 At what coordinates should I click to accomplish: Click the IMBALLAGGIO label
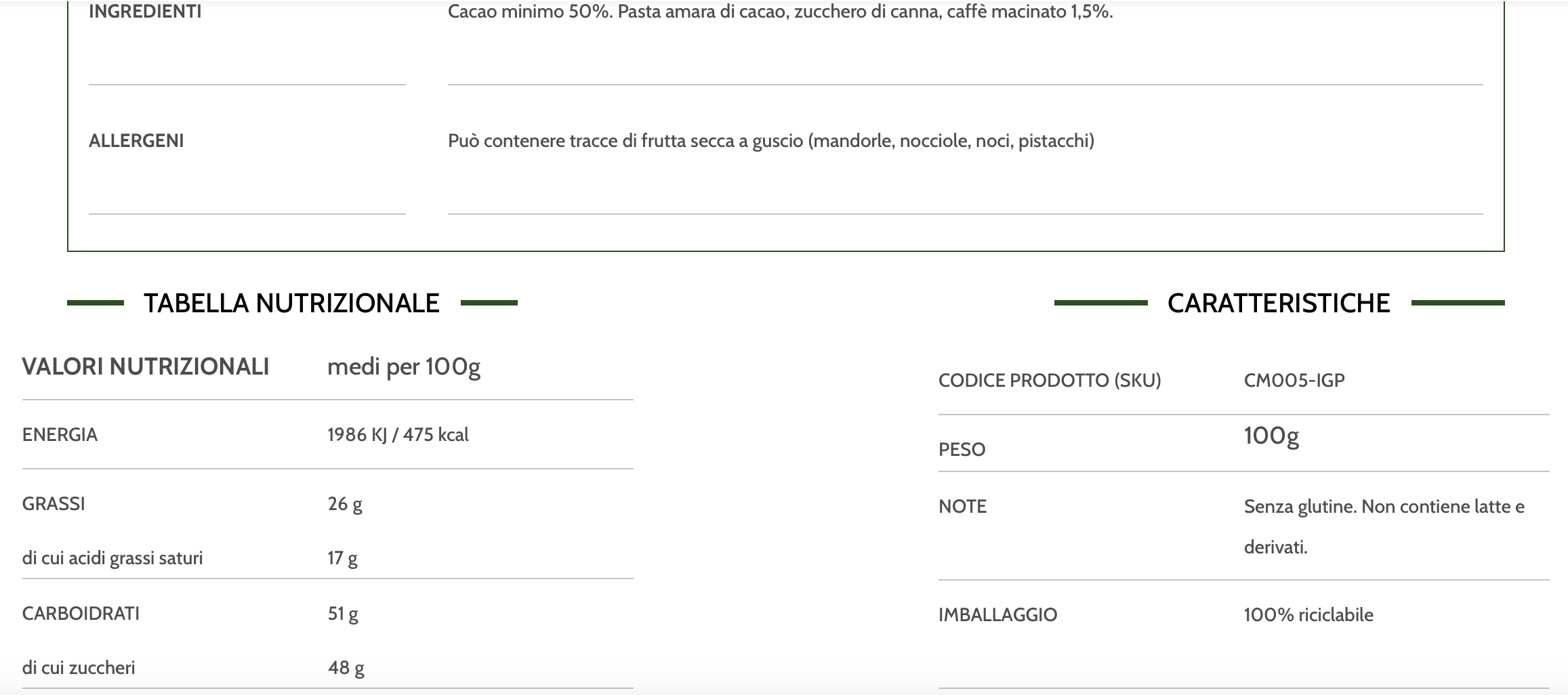[997, 615]
